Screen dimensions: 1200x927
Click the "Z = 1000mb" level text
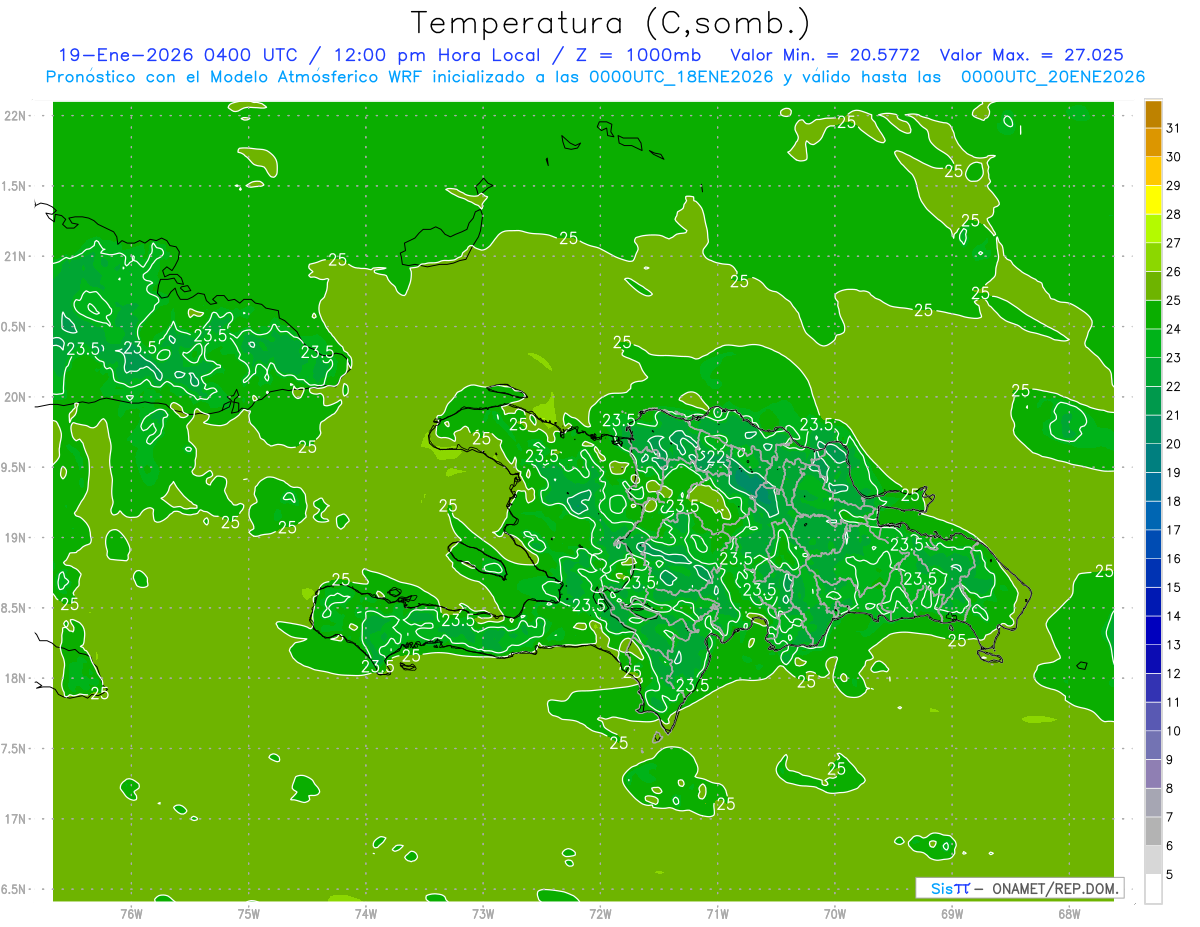(x=640, y=55)
